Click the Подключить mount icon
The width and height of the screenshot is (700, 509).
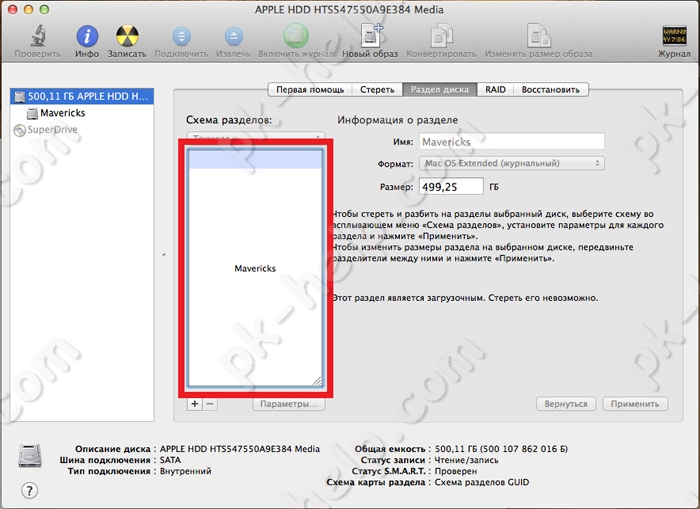181,36
